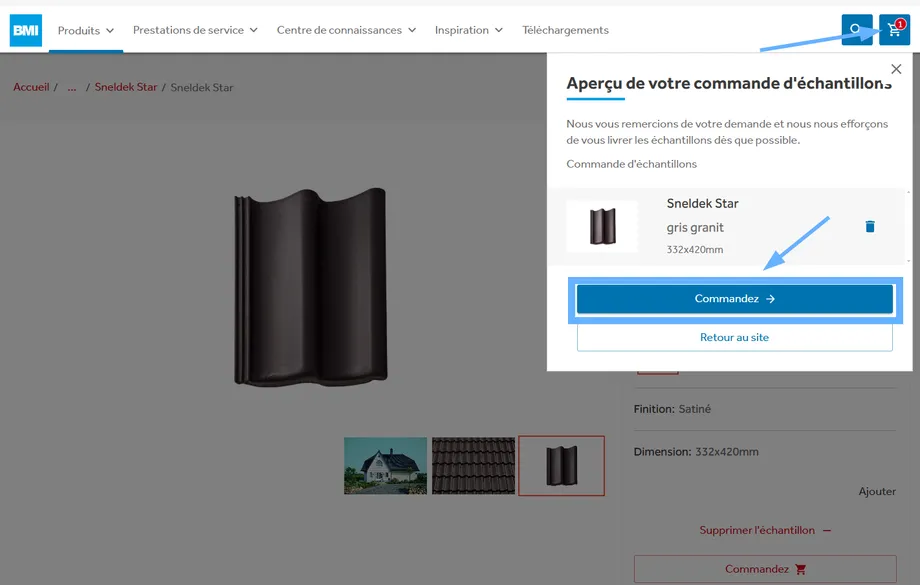
Task: Open Sneldek Star breadcrumb link
Action: (x=126, y=87)
